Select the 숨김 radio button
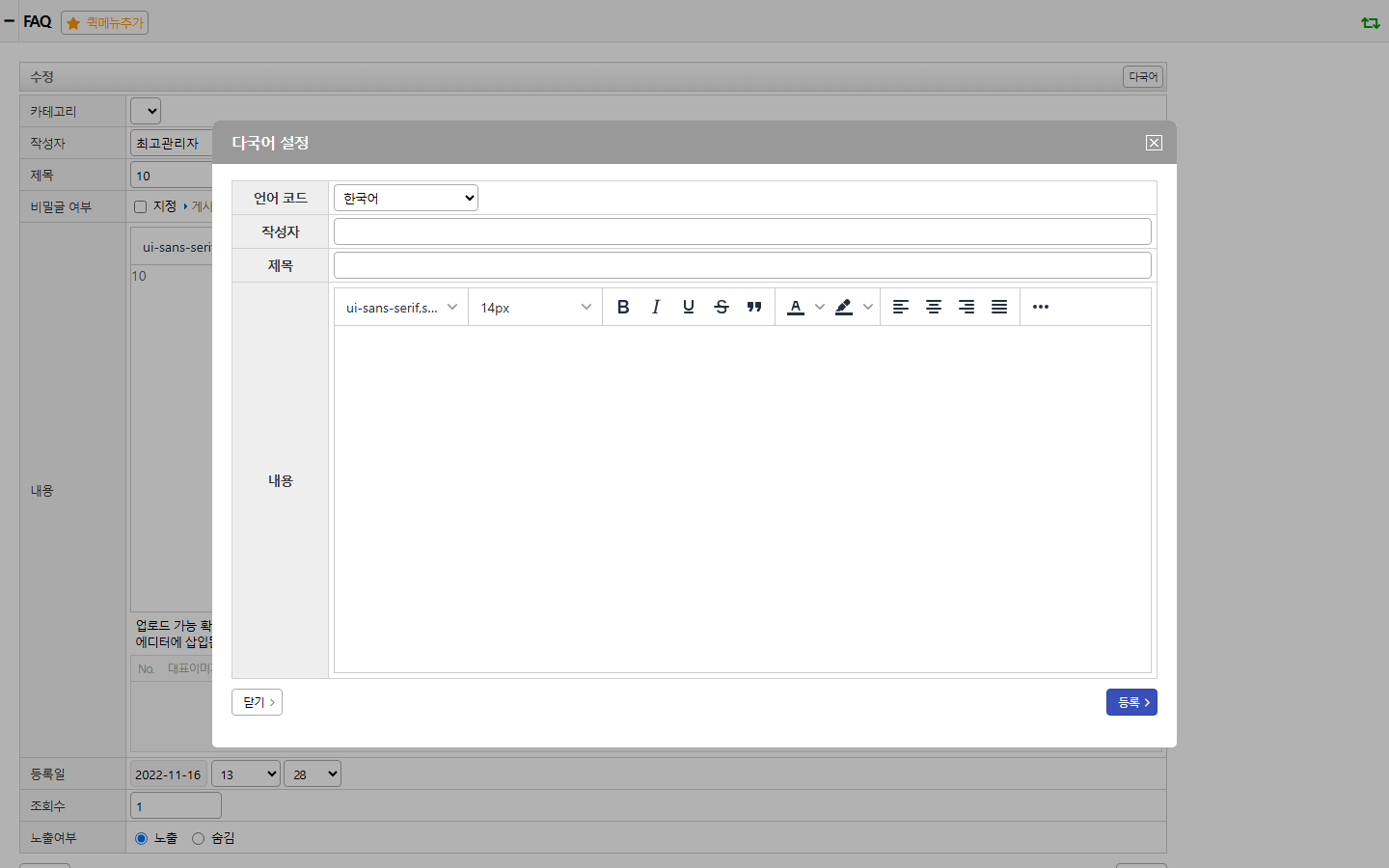 click(x=198, y=838)
